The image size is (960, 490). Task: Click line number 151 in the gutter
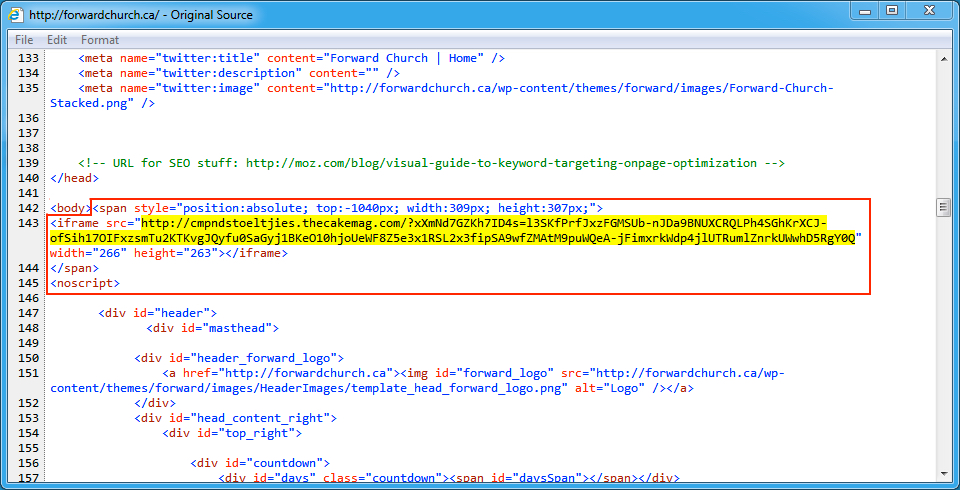click(x=29, y=373)
